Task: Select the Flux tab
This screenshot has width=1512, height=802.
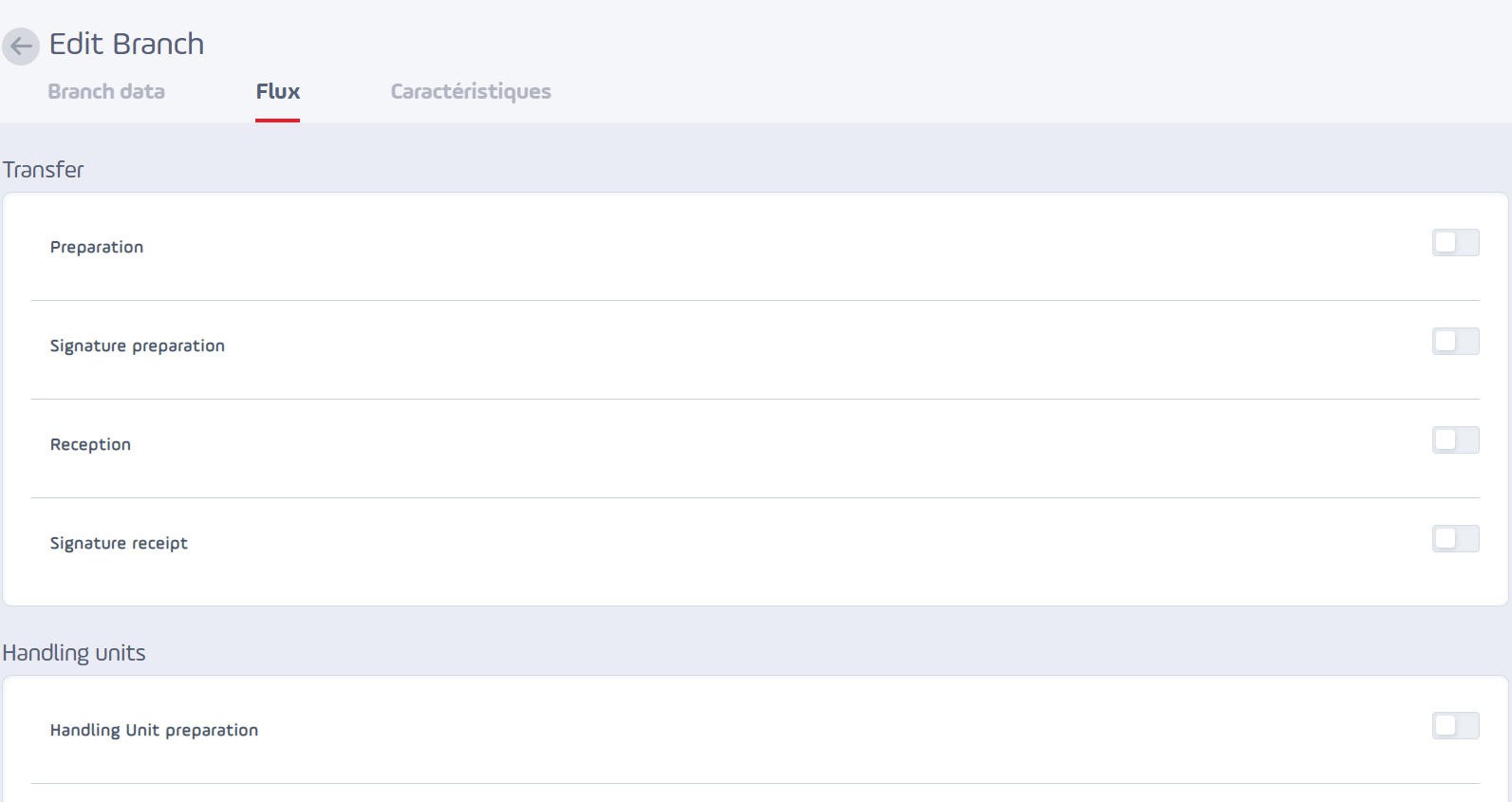Action: click(x=278, y=91)
